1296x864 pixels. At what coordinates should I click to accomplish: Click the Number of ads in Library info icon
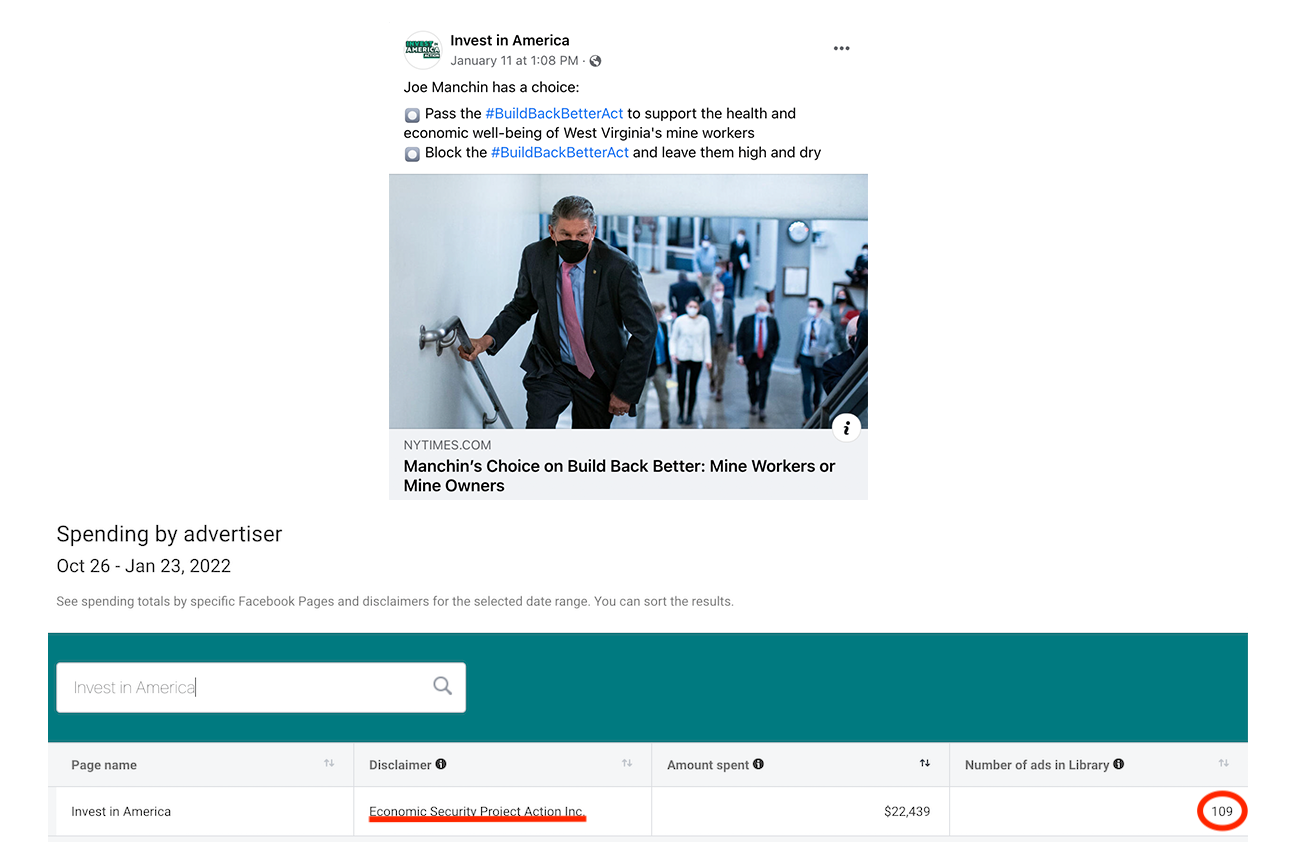click(x=1118, y=765)
